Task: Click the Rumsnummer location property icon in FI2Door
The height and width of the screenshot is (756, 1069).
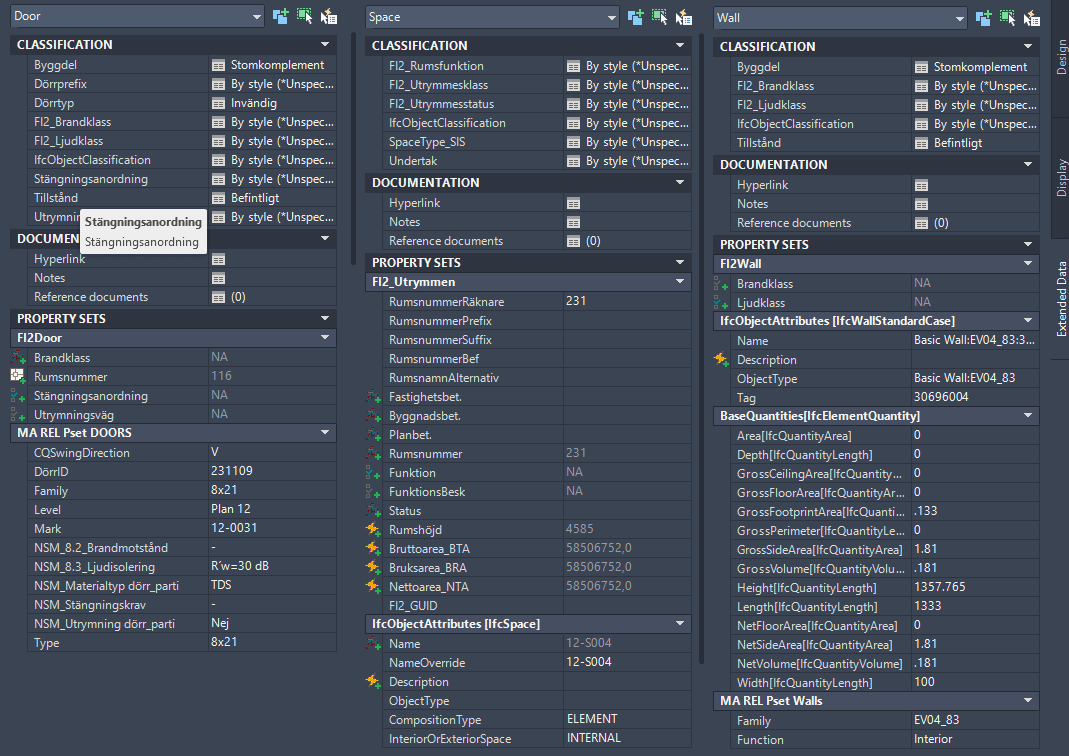Action: [18, 376]
